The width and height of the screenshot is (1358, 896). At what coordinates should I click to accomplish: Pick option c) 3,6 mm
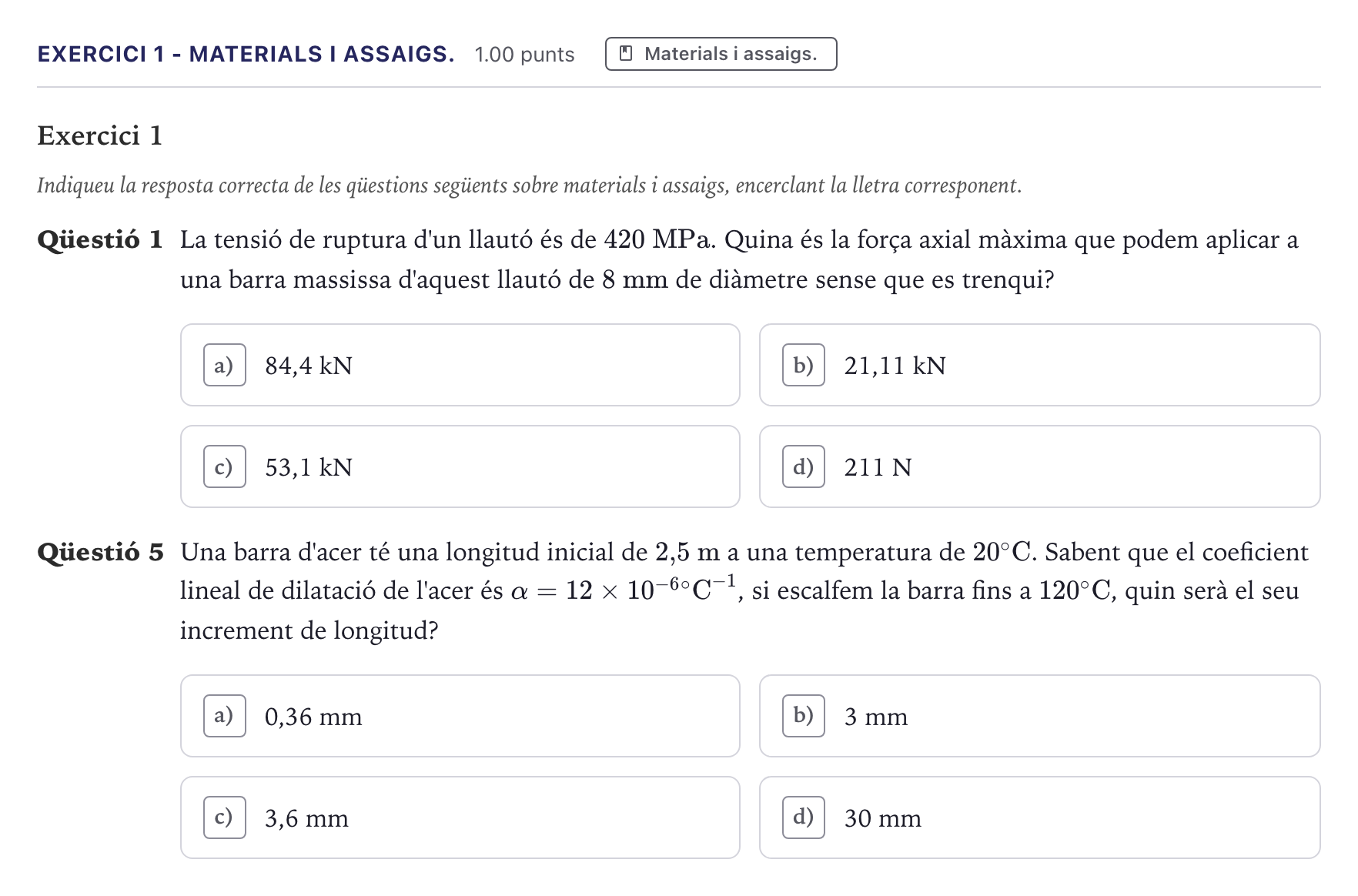[x=460, y=817]
